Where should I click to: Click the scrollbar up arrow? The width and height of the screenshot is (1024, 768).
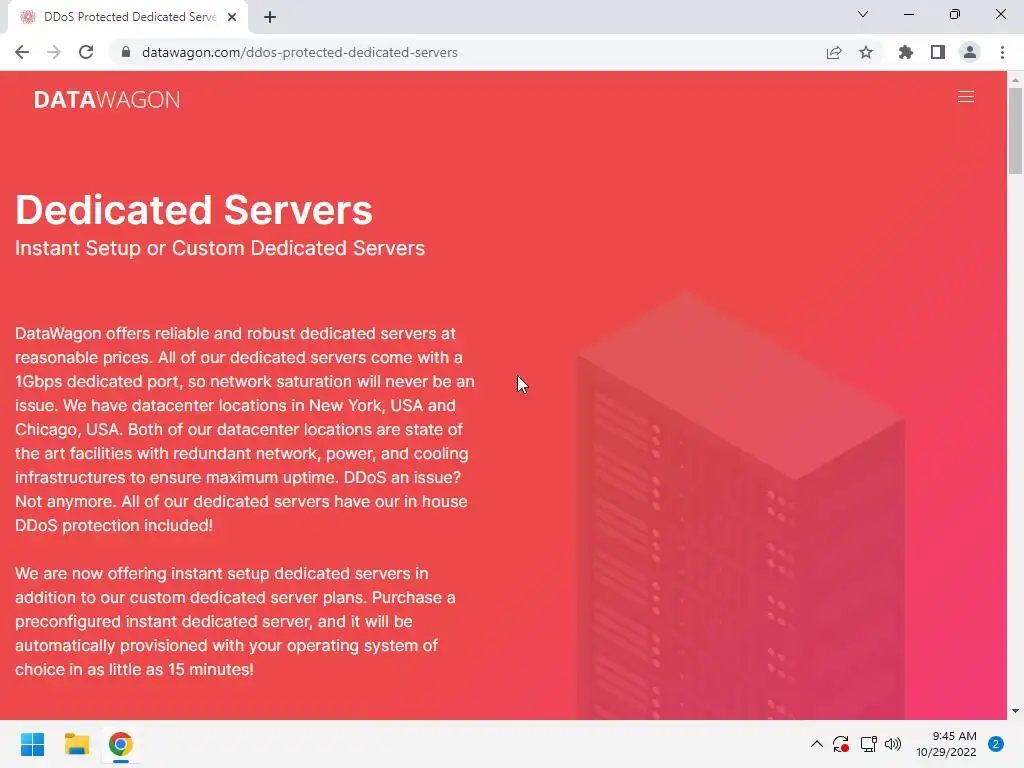[1015, 80]
